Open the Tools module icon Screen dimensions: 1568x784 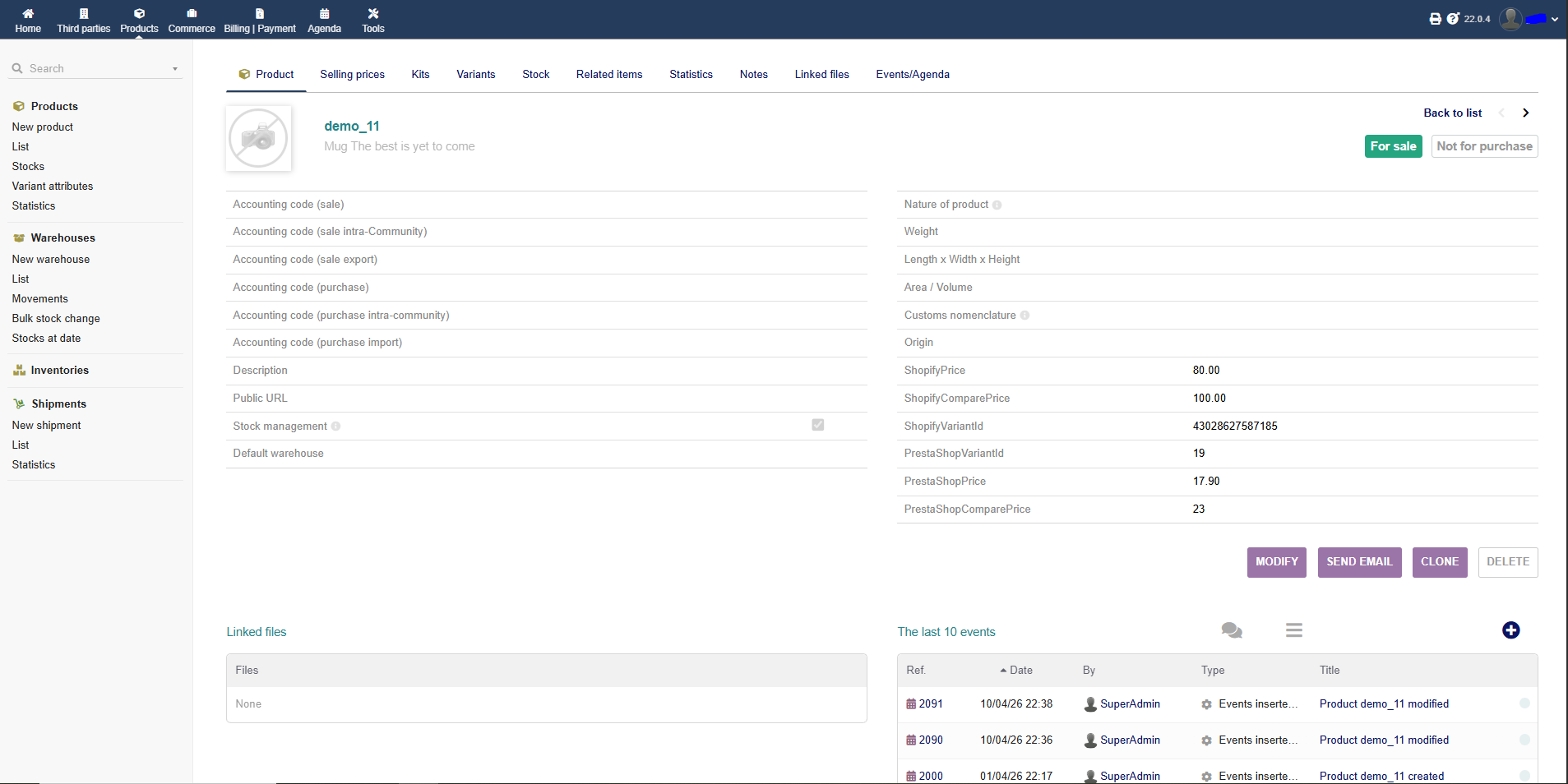(x=372, y=18)
